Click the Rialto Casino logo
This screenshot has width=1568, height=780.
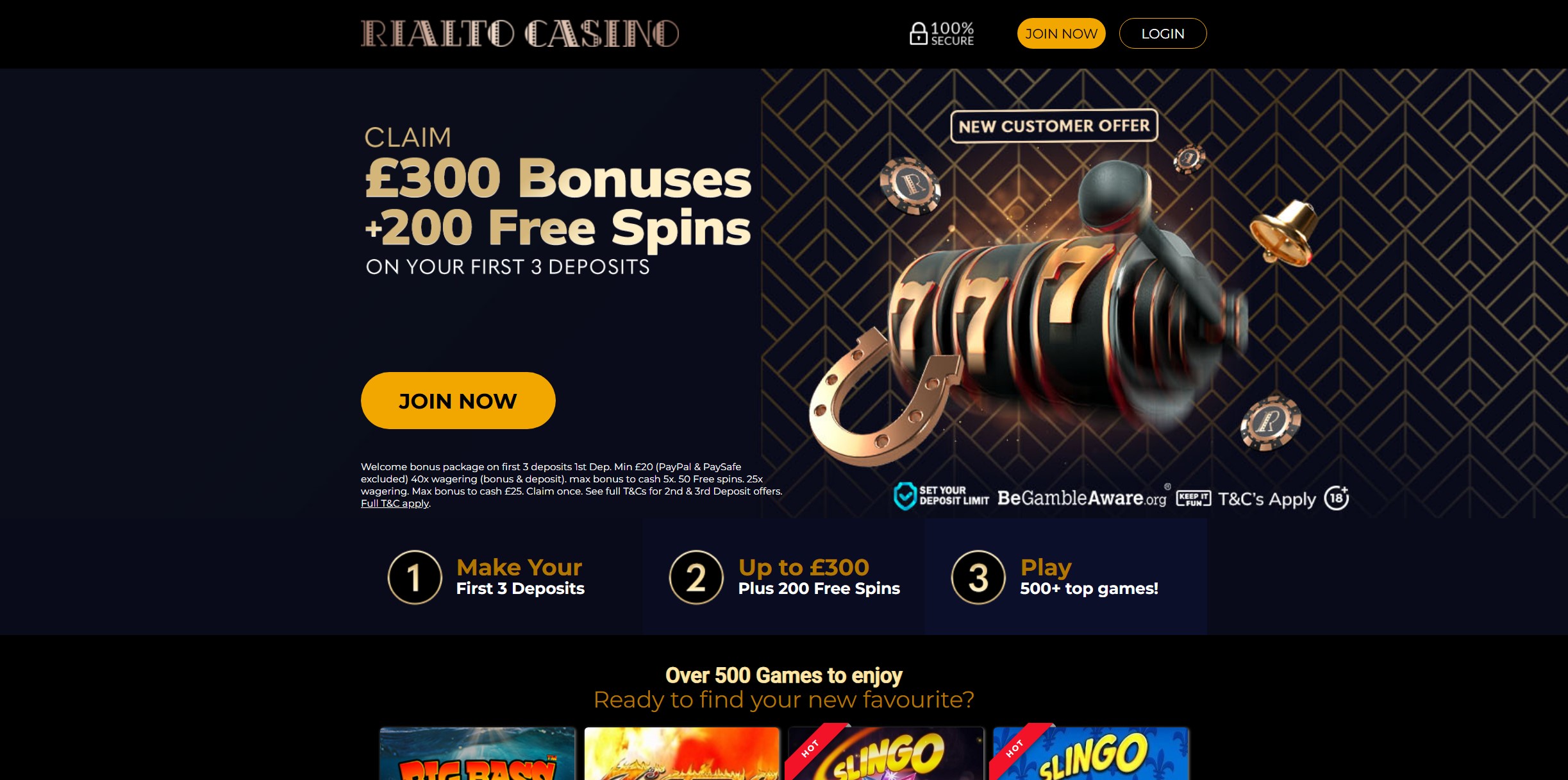(520, 33)
